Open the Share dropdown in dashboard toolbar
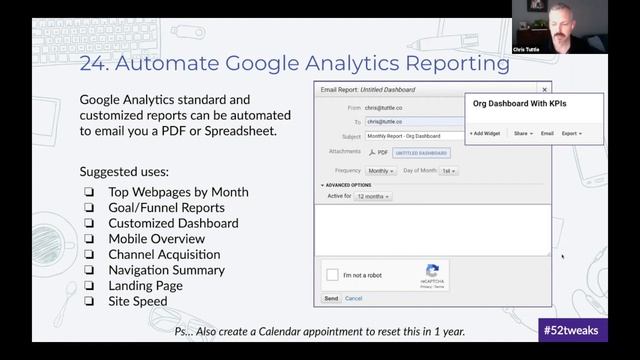The height and width of the screenshot is (360, 640). click(x=523, y=133)
